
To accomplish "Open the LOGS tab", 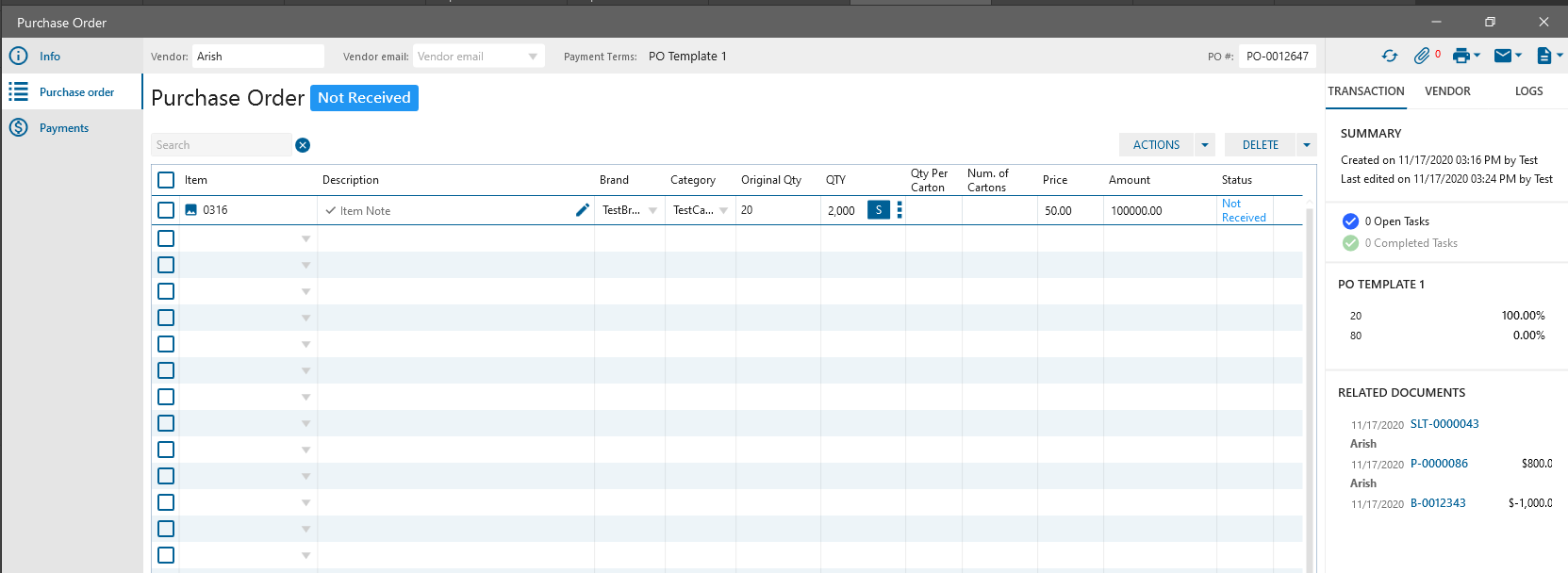I will (1528, 91).
